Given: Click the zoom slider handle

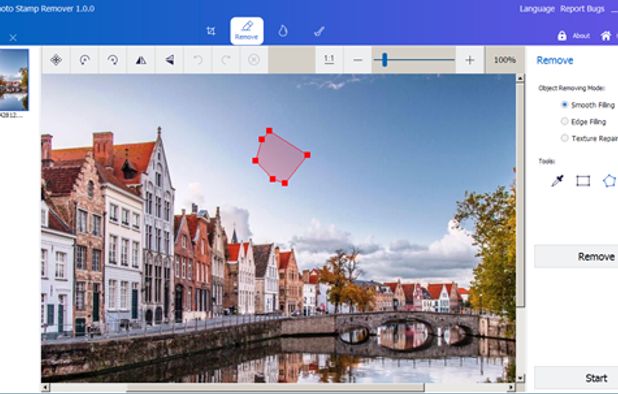Looking at the screenshot, I should [384, 60].
